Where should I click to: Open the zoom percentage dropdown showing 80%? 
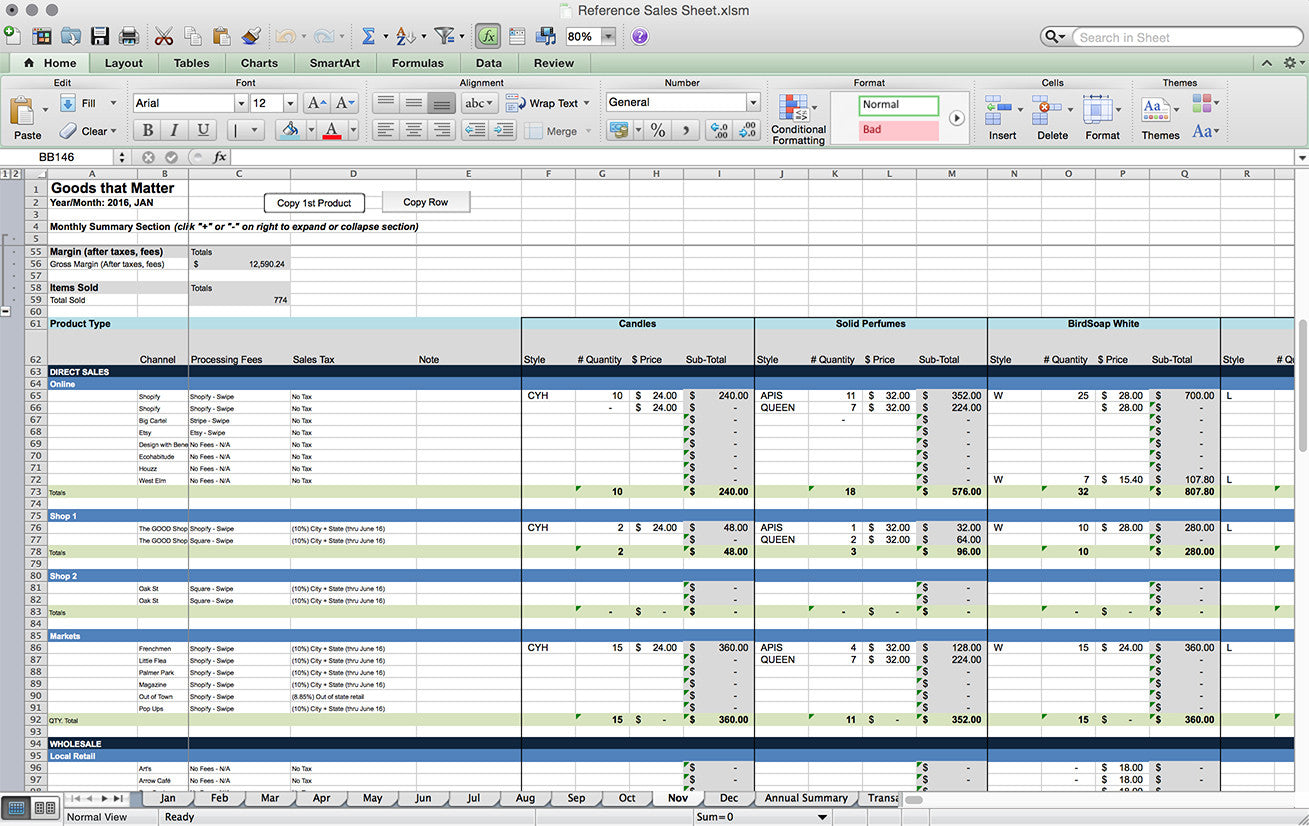608,36
